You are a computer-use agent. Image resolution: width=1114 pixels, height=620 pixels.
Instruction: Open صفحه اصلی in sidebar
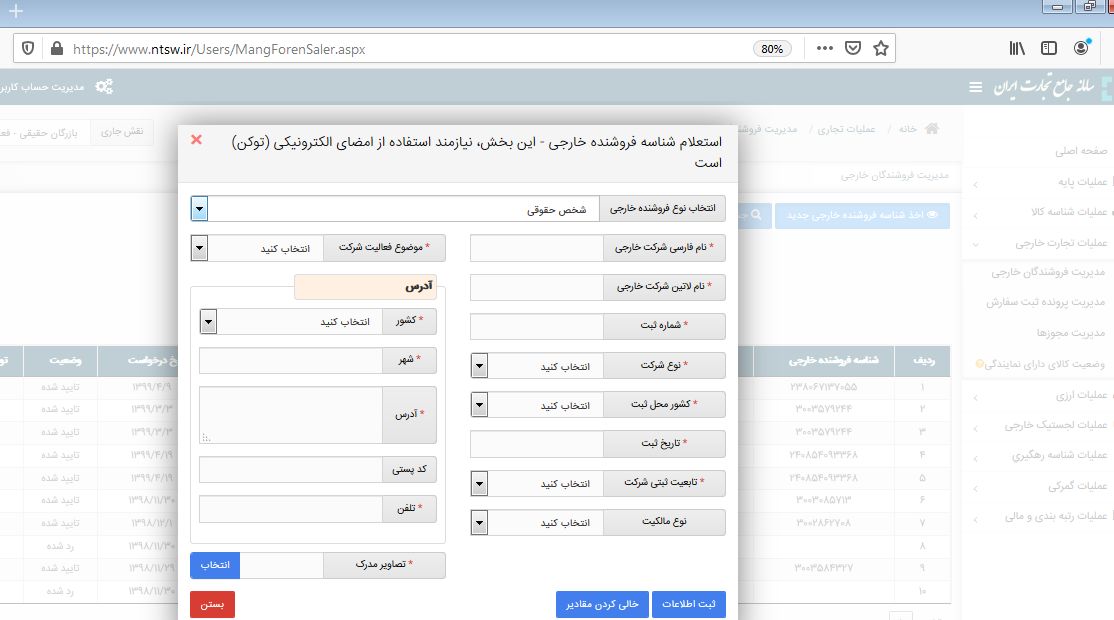pyautogui.click(x=1081, y=151)
